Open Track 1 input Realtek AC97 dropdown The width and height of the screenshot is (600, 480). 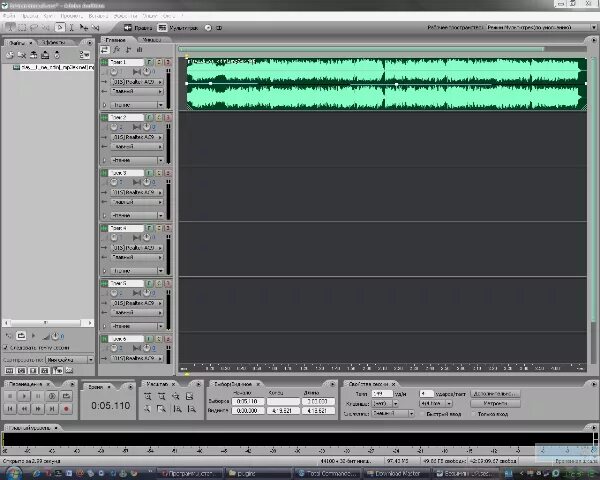(137, 82)
